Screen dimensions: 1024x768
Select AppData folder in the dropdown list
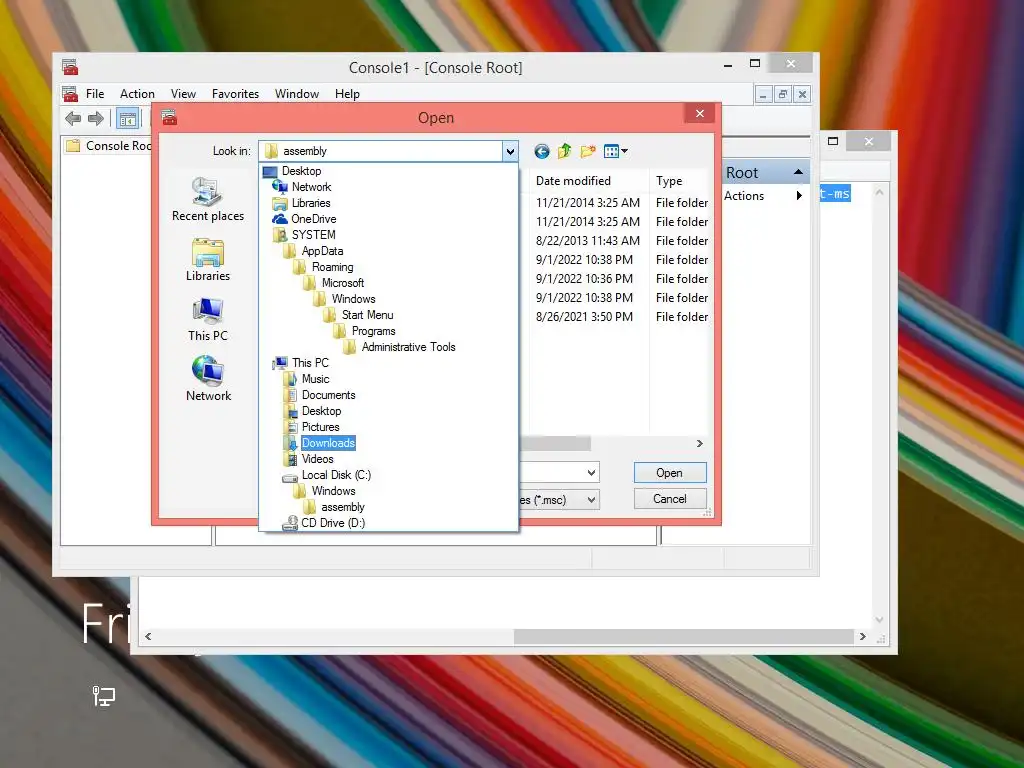(322, 251)
